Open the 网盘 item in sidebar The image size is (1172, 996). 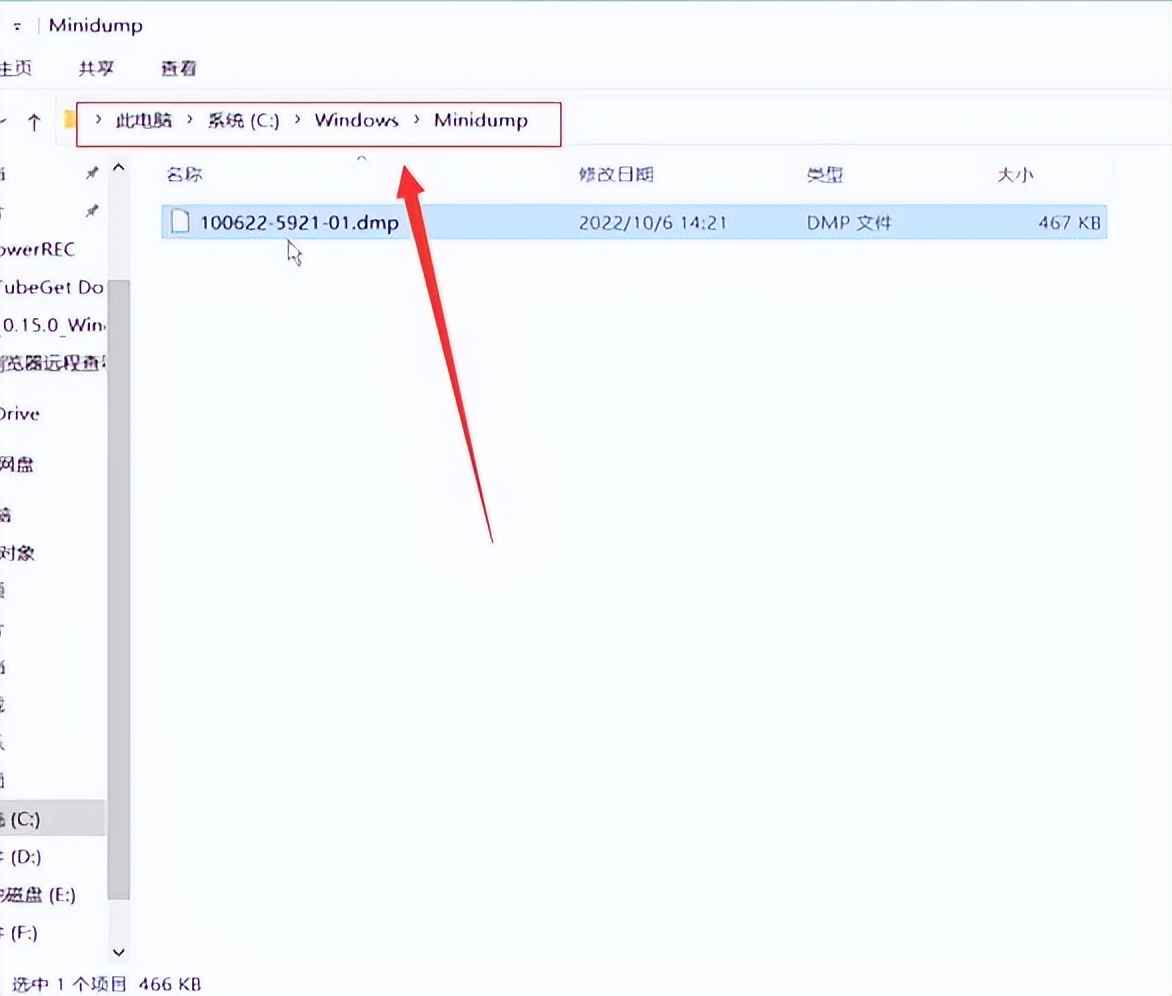(16, 465)
